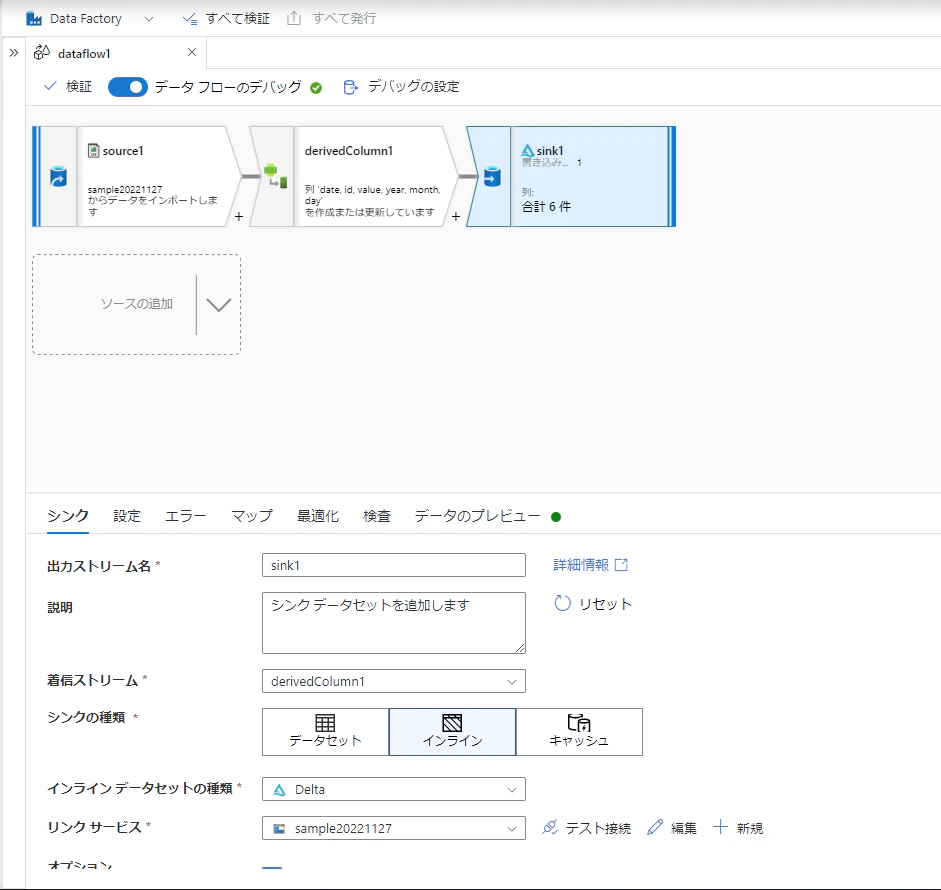
Task: Click 新規 to create linked service
Action: (x=738, y=828)
